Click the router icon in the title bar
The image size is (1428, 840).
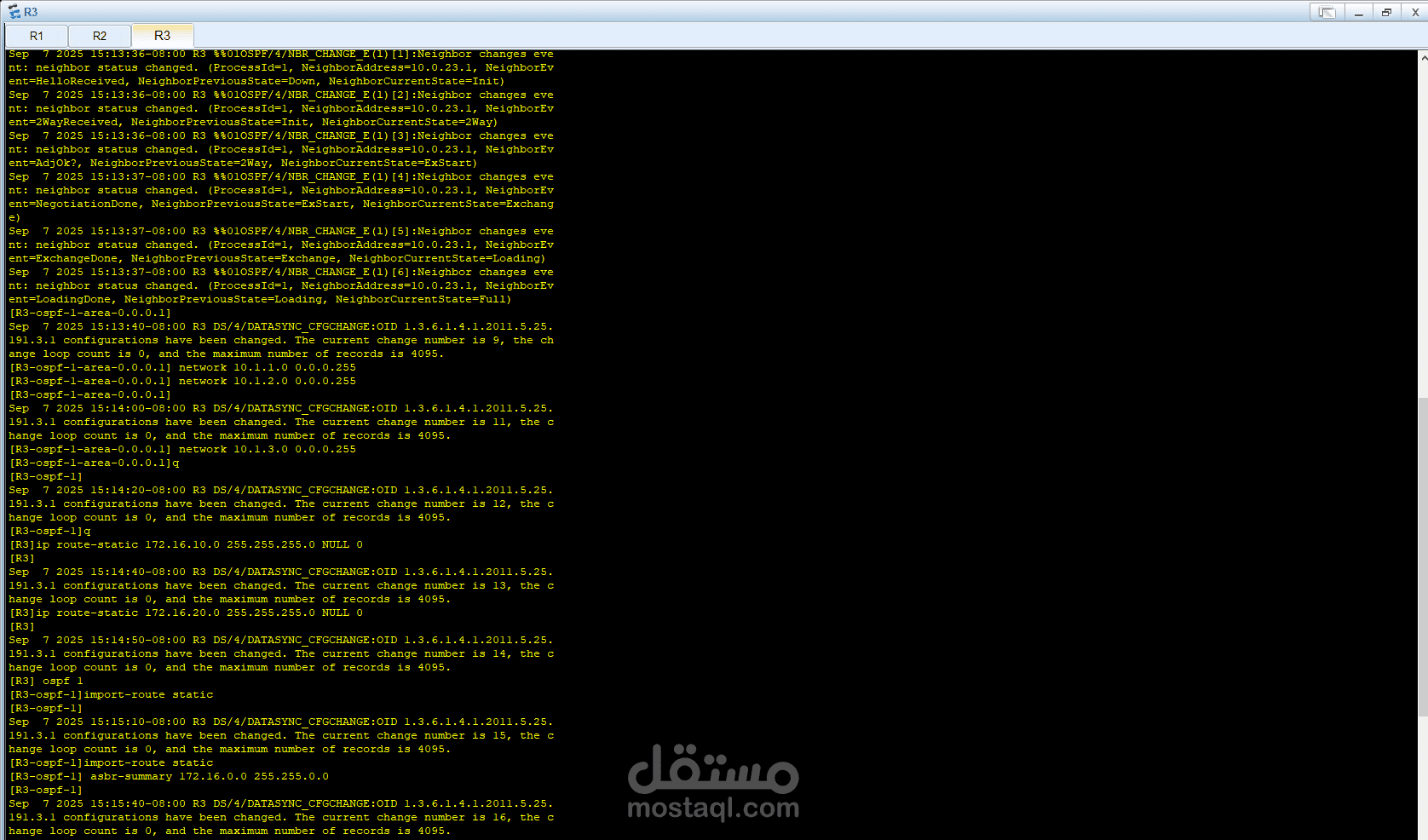(x=14, y=12)
